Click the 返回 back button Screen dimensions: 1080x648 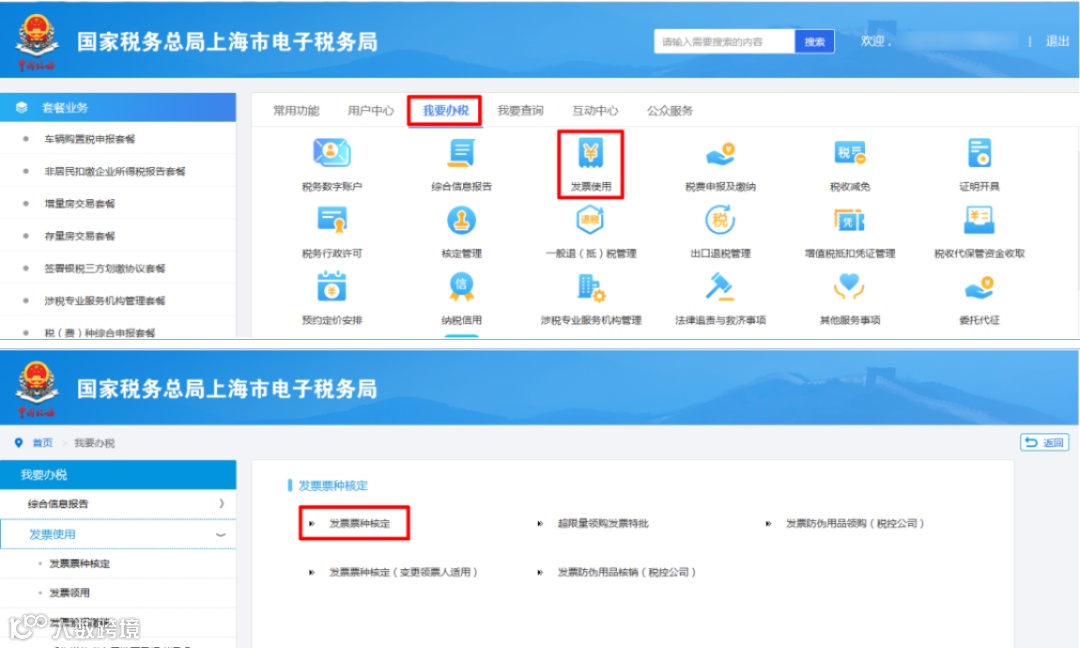1044,442
